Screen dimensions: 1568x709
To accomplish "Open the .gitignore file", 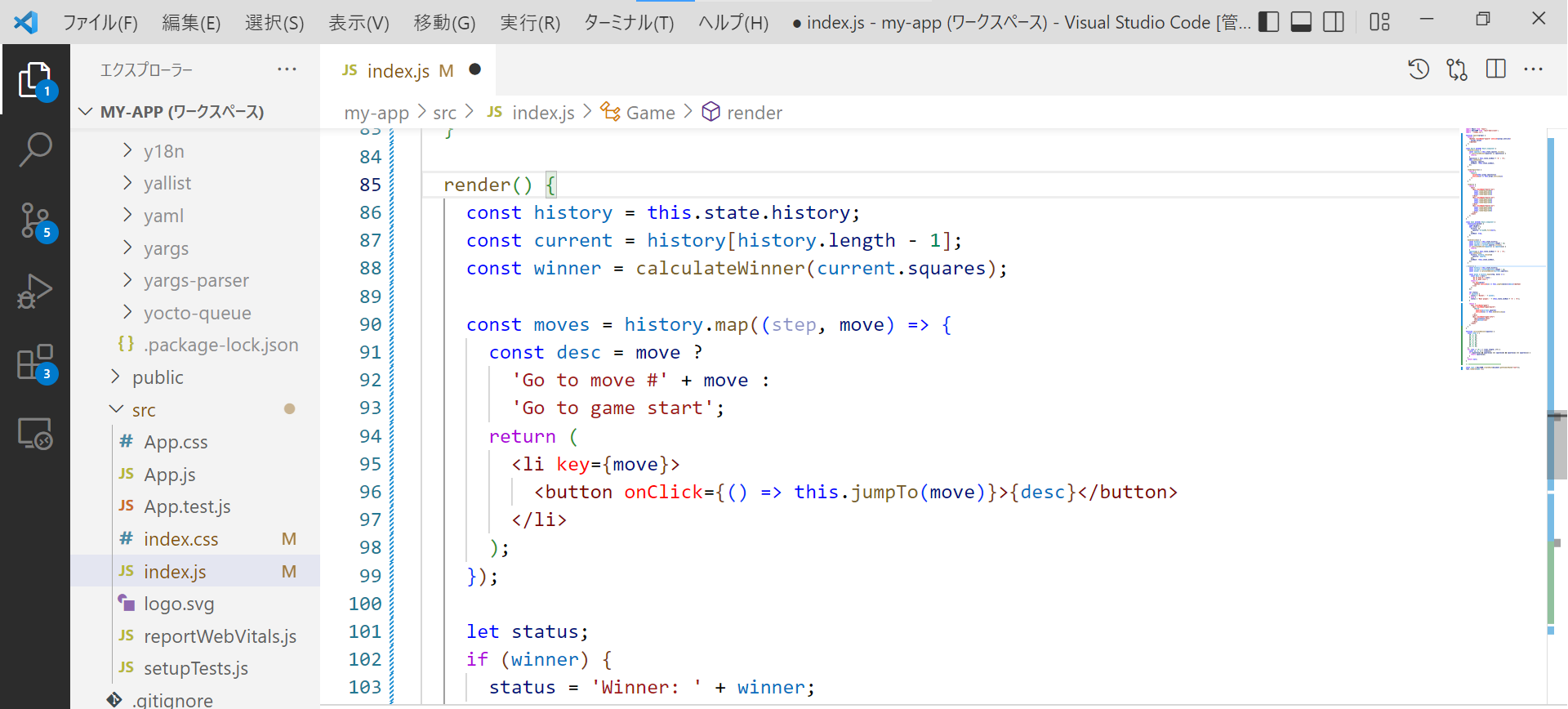I will [x=196, y=699].
